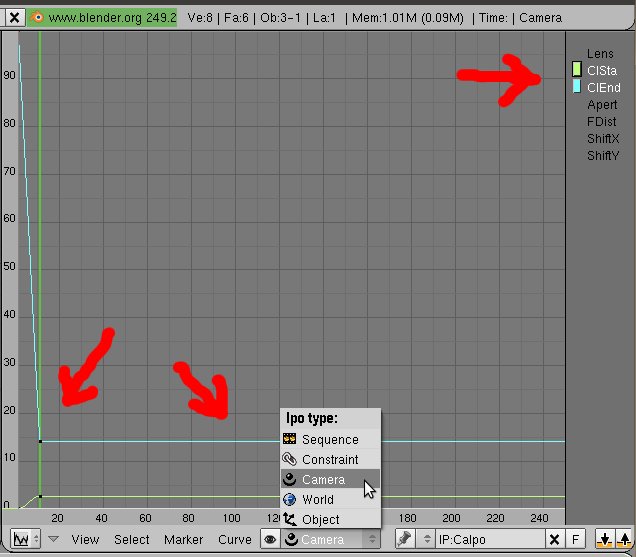
Task: Choose Camera in the Ipo type popup
Action: point(331,479)
